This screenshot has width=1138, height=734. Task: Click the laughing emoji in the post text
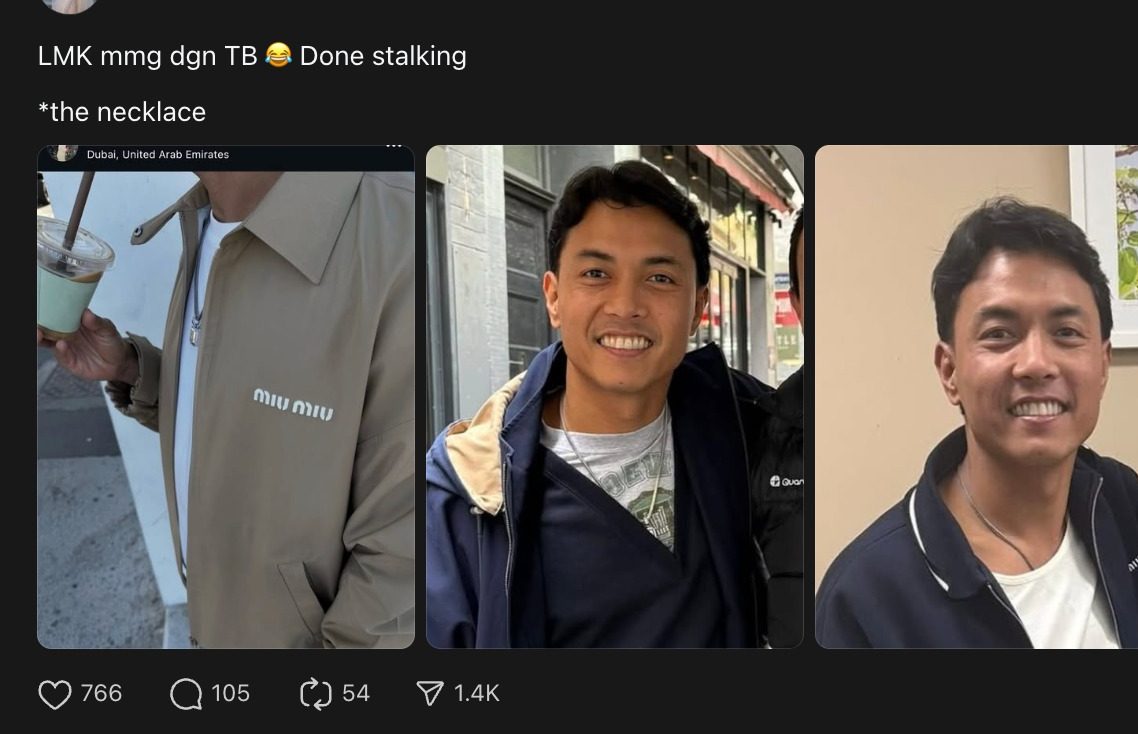click(279, 56)
